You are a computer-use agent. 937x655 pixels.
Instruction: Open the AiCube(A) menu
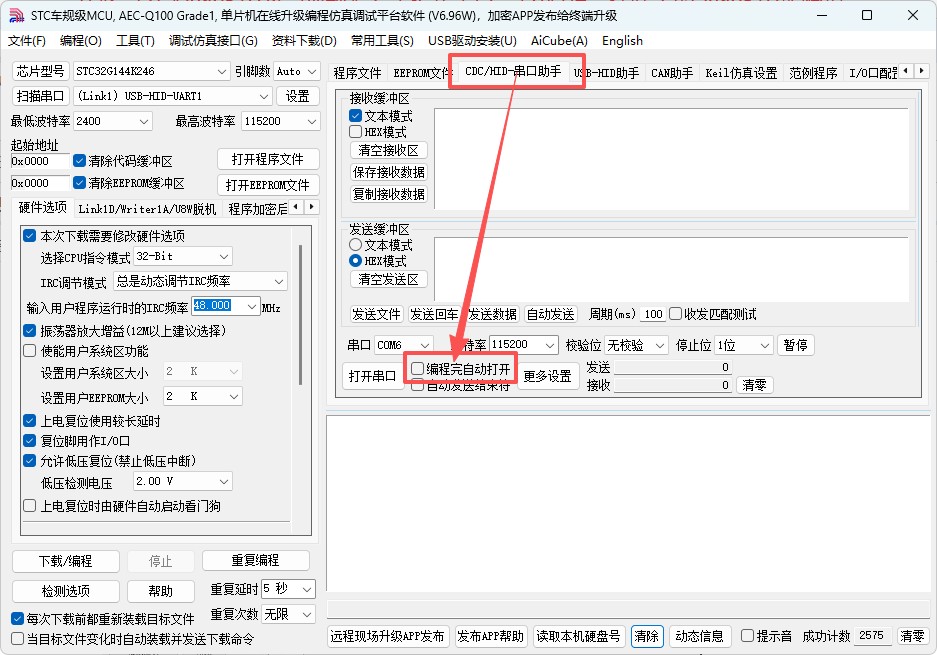pyautogui.click(x=559, y=41)
